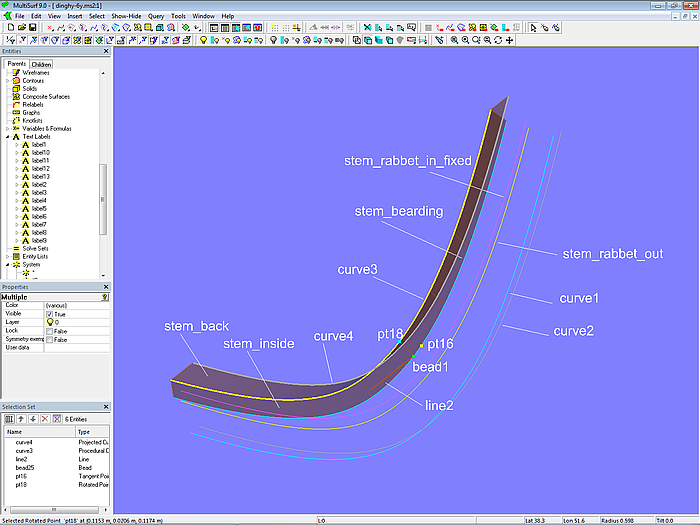Click the Save file toolbar icon
700x525 pixels.
click(32, 28)
